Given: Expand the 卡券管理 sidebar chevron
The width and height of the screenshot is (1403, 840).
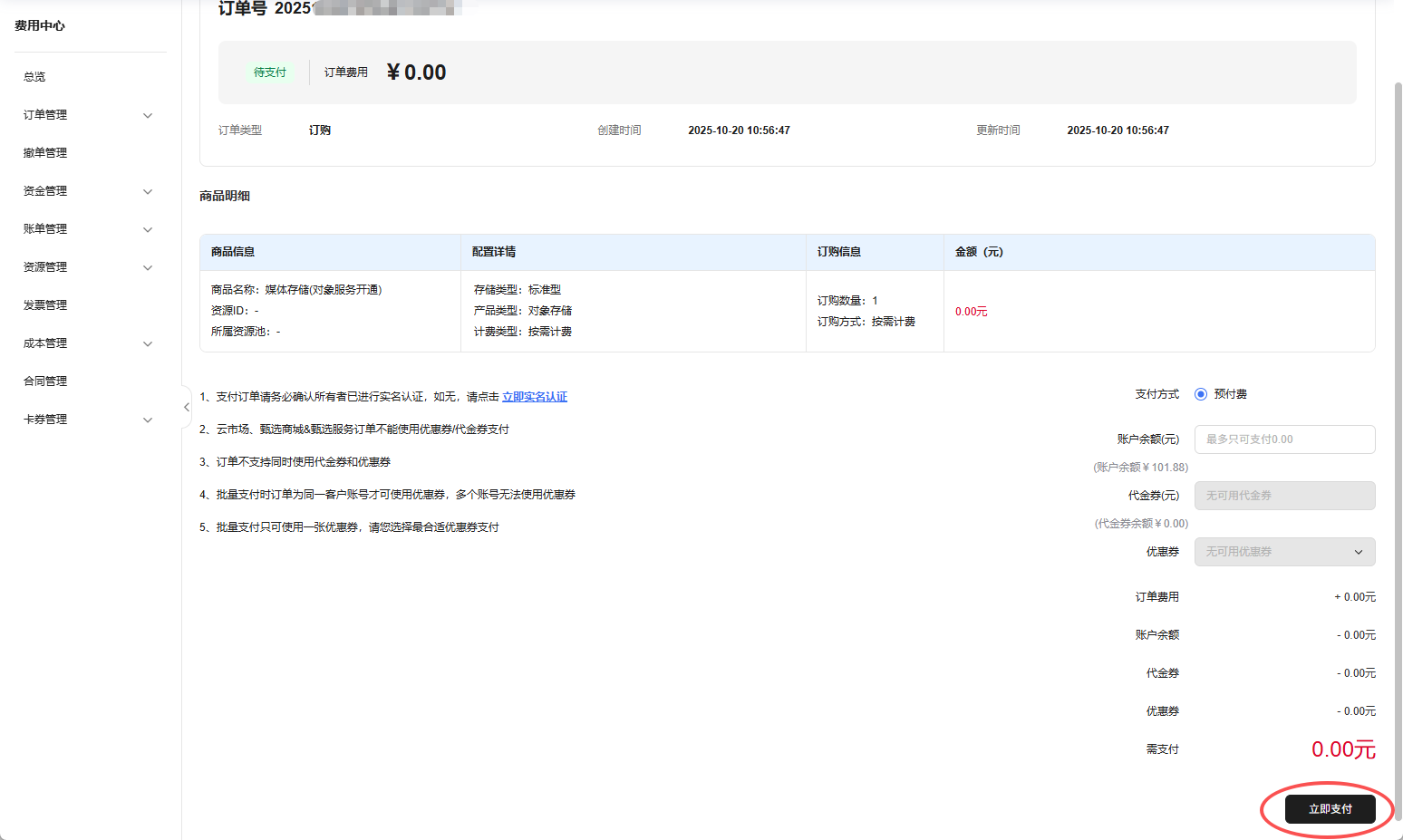Looking at the screenshot, I should coord(148,420).
